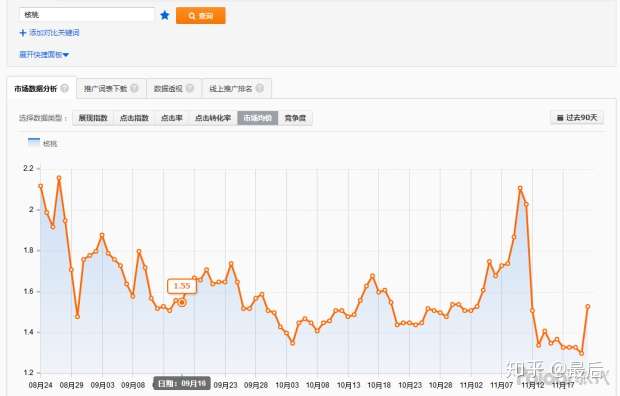Click the help icon beside 线上推广排名
620x396 pixels.
260,88
